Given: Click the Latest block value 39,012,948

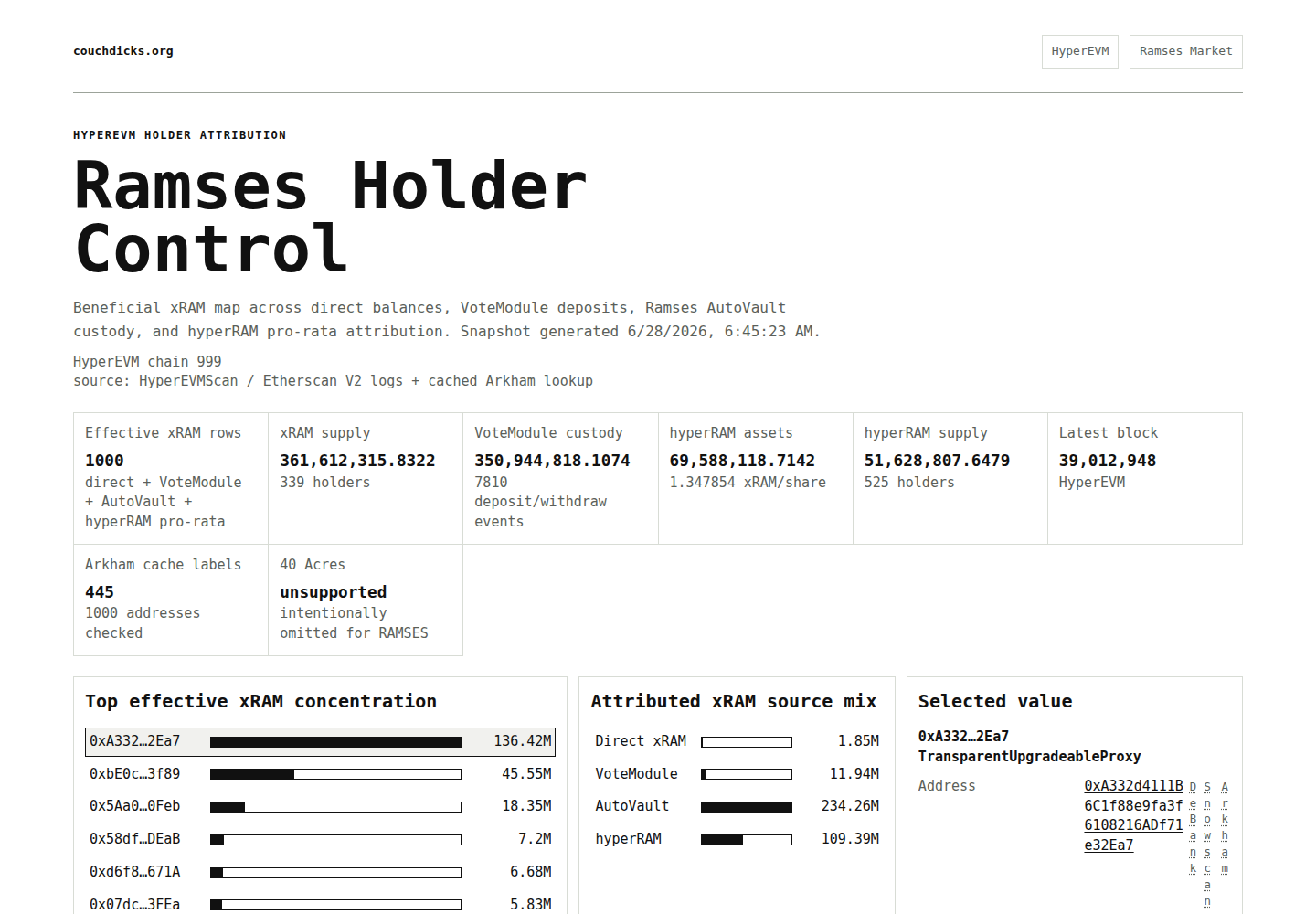Looking at the screenshot, I should pyautogui.click(x=1108, y=461).
